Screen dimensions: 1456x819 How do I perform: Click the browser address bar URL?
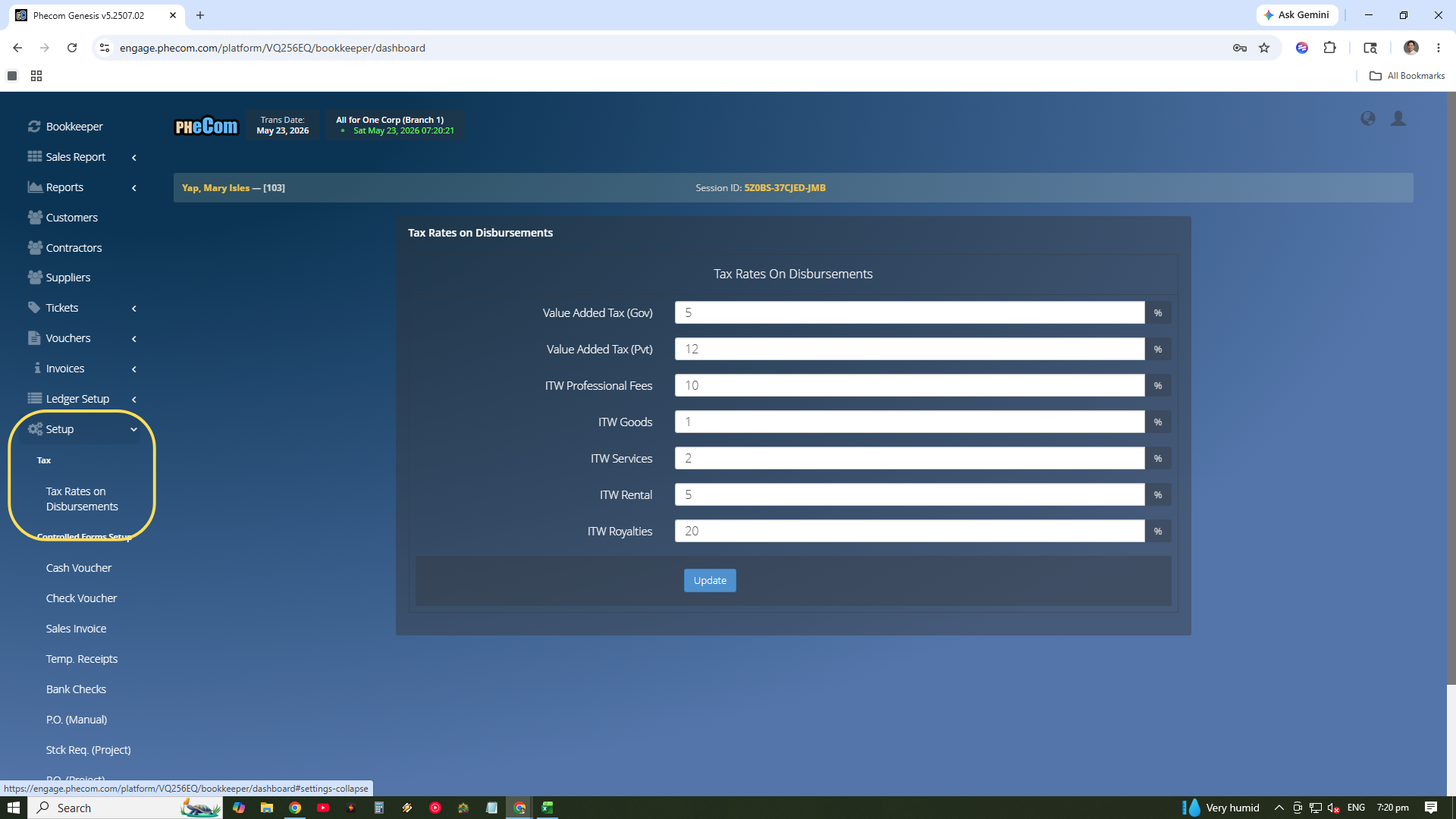click(272, 48)
